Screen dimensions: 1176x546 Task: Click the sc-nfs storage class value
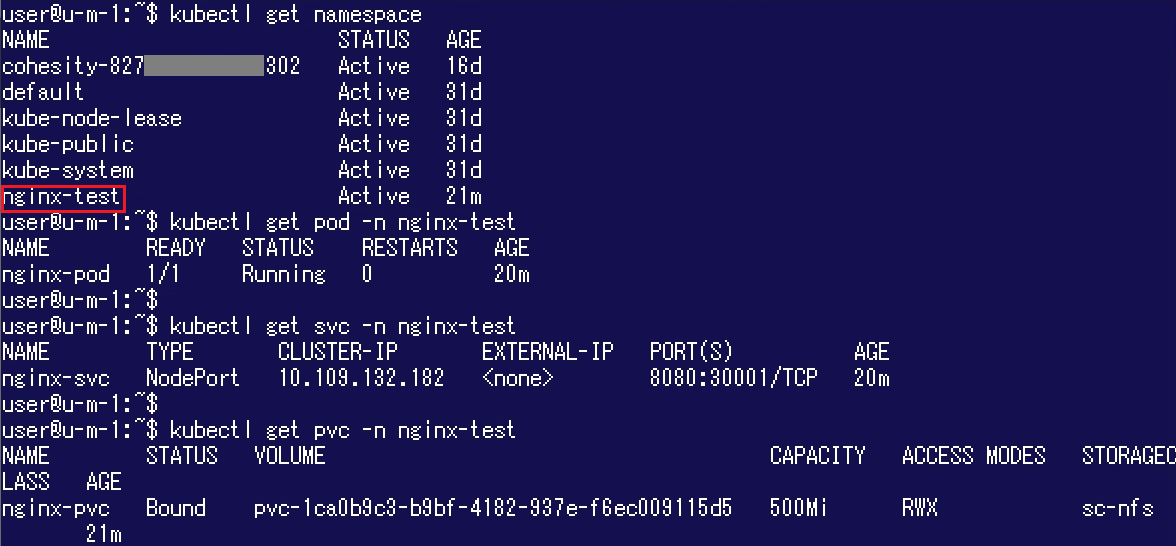[1118, 508]
